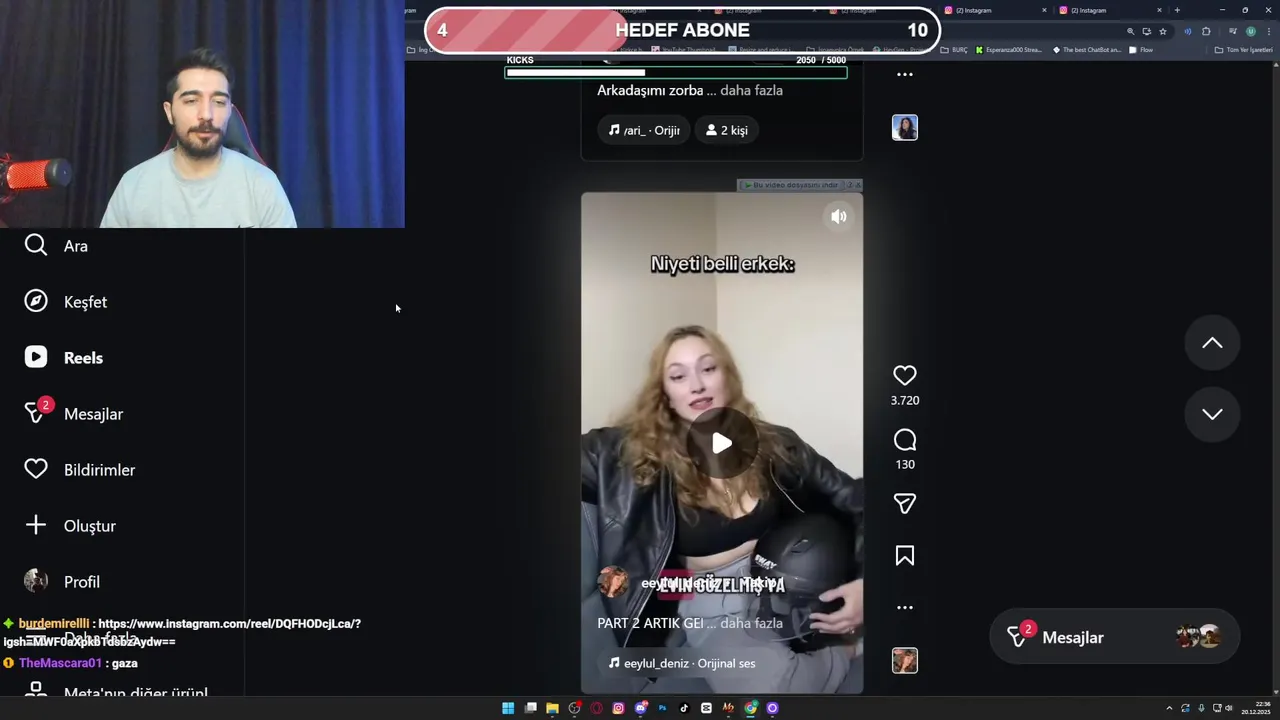Image resolution: width=1280 pixels, height=720 pixels.
Task: Go to Reels in the sidebar
Action: point(64,358)
